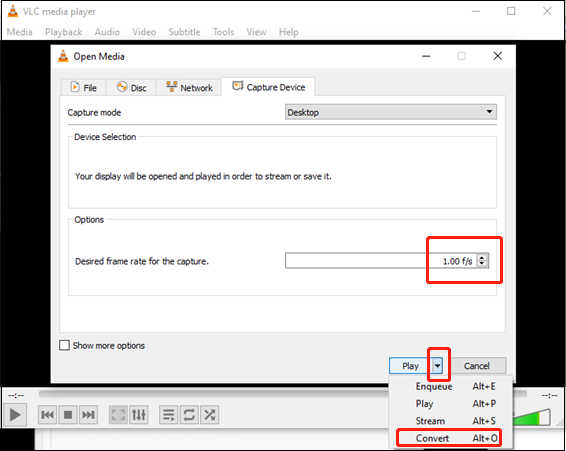The image size is (566, 451).
Task: Click the elapsed time label at left
Action: tap(16, 395)
